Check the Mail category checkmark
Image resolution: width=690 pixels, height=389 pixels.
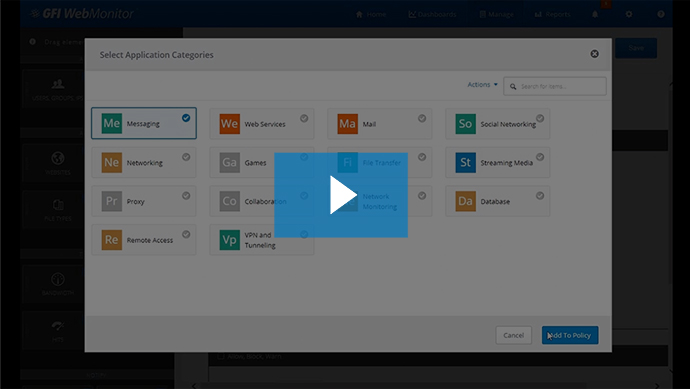click(x=422, y=118)
